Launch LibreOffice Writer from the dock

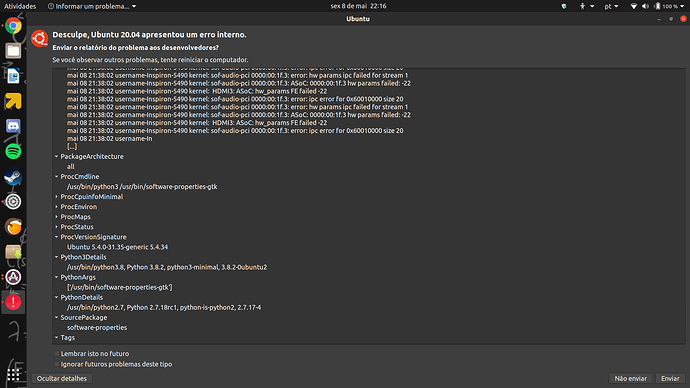click(13, 76)
